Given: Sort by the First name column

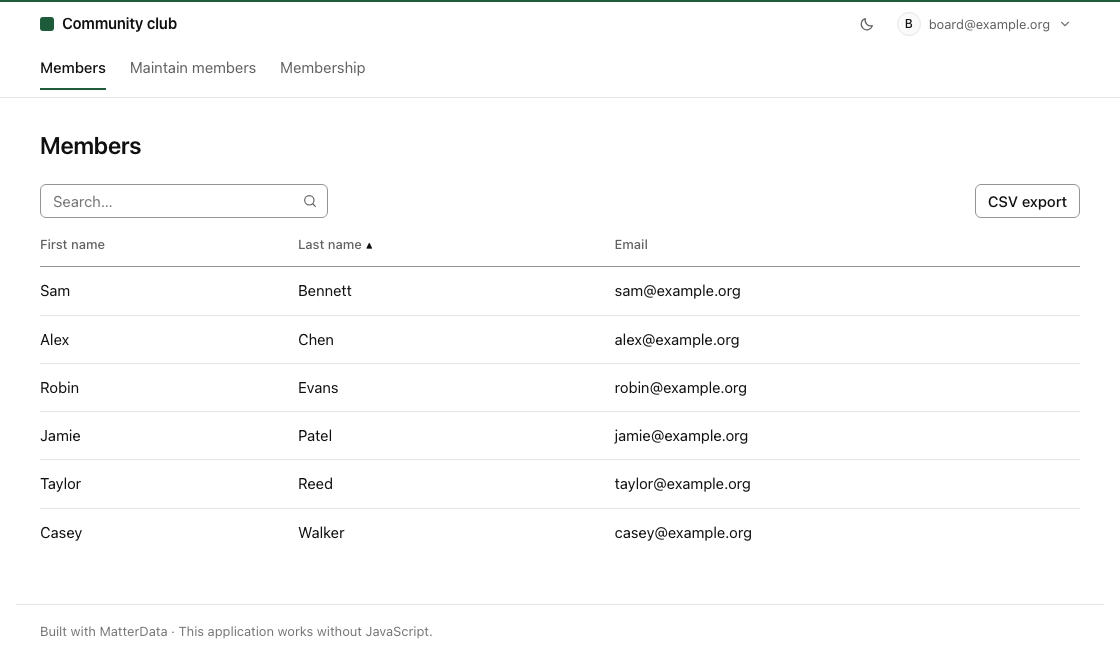Looking at the screenshot, I should click(x=72, y=245).
